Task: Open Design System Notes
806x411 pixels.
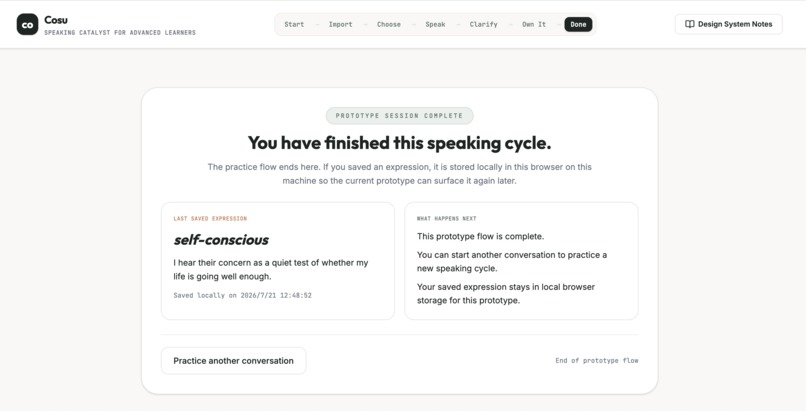Action: coord(728,24)
